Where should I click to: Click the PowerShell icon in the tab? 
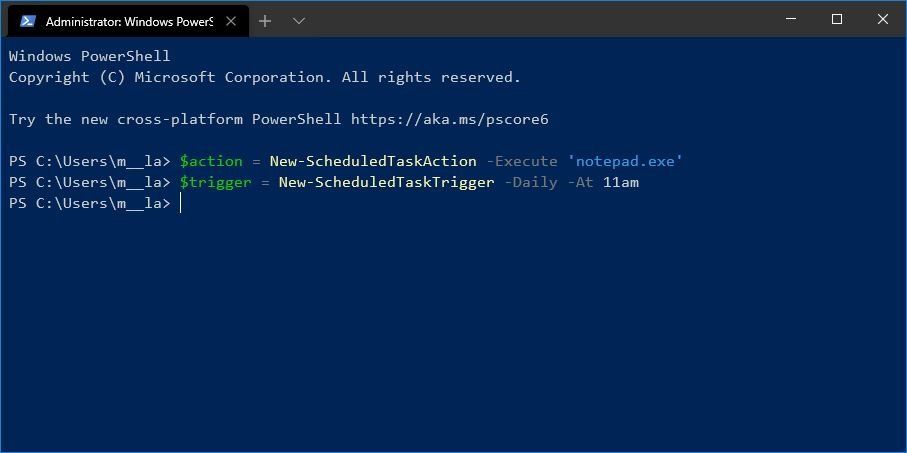27,21
